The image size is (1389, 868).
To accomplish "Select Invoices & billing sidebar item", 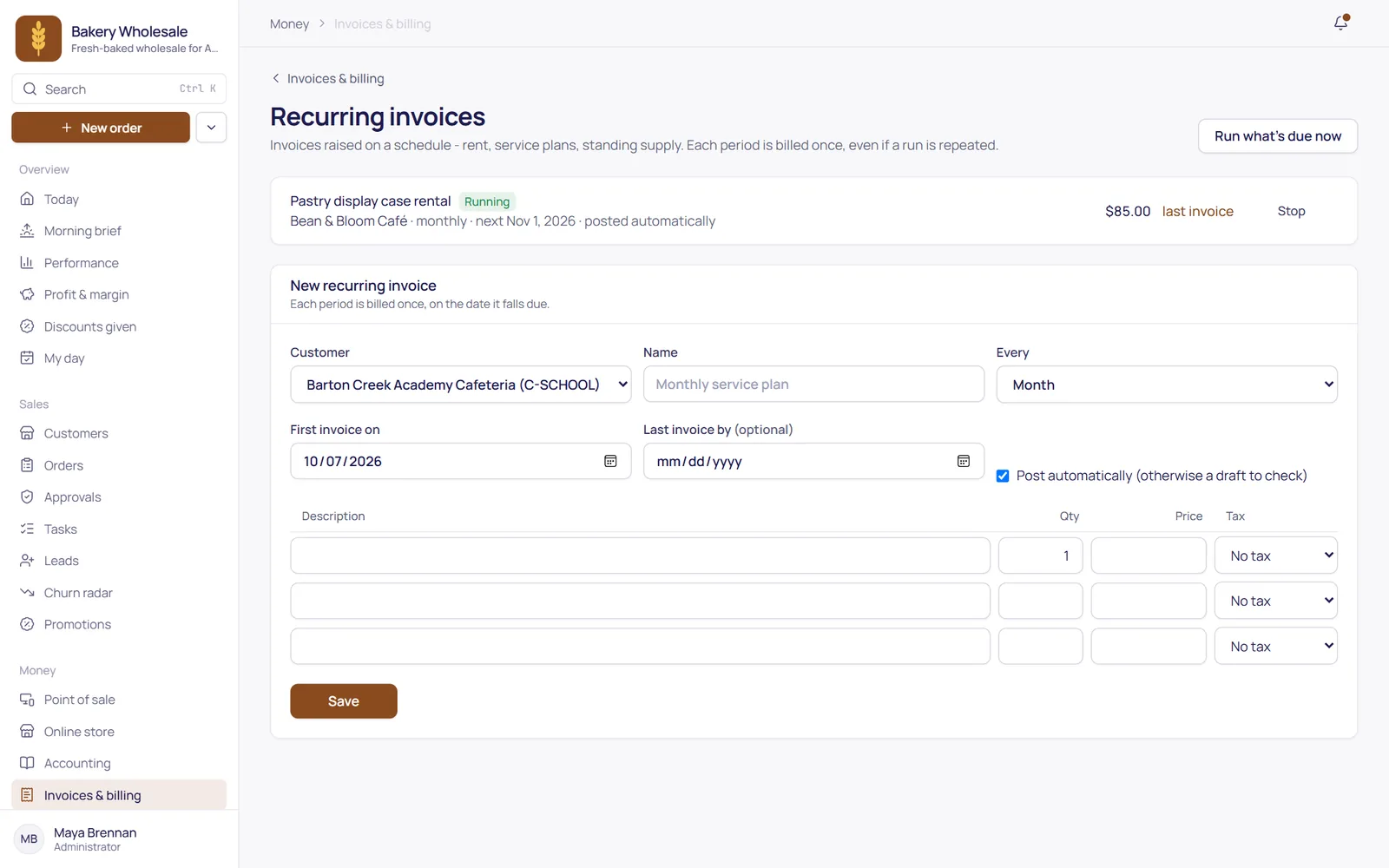I will (119, 795).
